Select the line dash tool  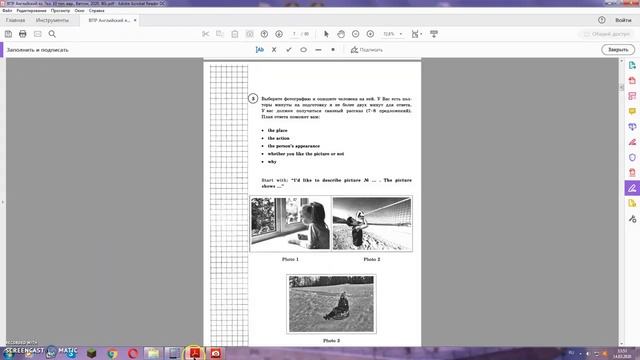coord(318,50)
